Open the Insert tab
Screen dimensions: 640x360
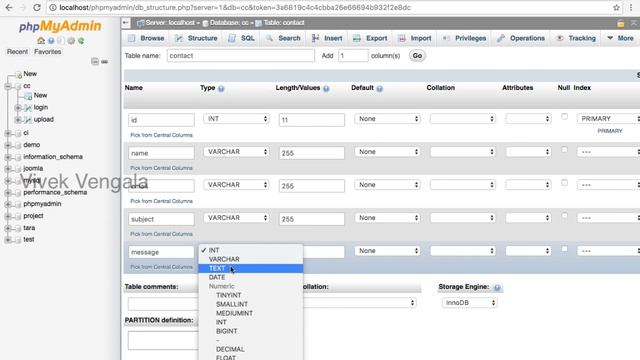pos(327,38)
